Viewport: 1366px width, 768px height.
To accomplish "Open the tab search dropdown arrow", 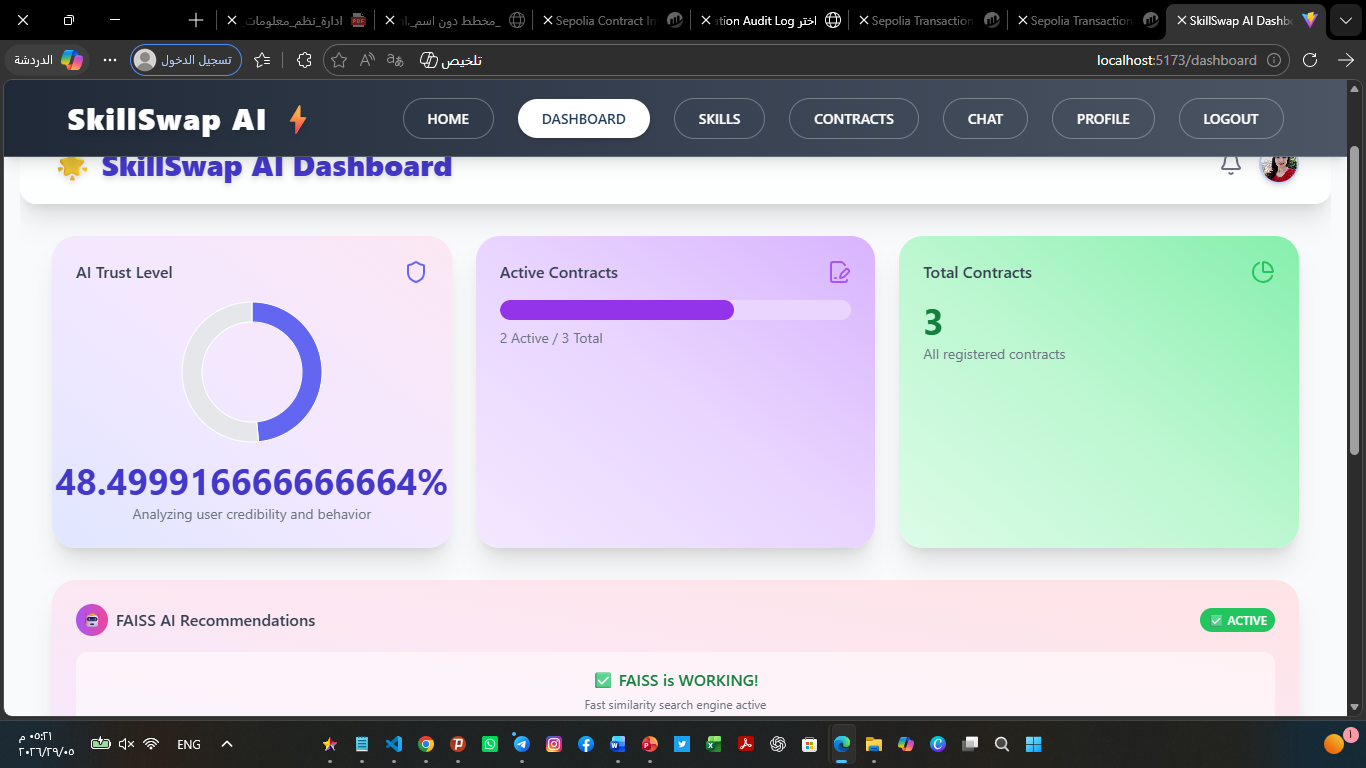I will [1346, 20].
